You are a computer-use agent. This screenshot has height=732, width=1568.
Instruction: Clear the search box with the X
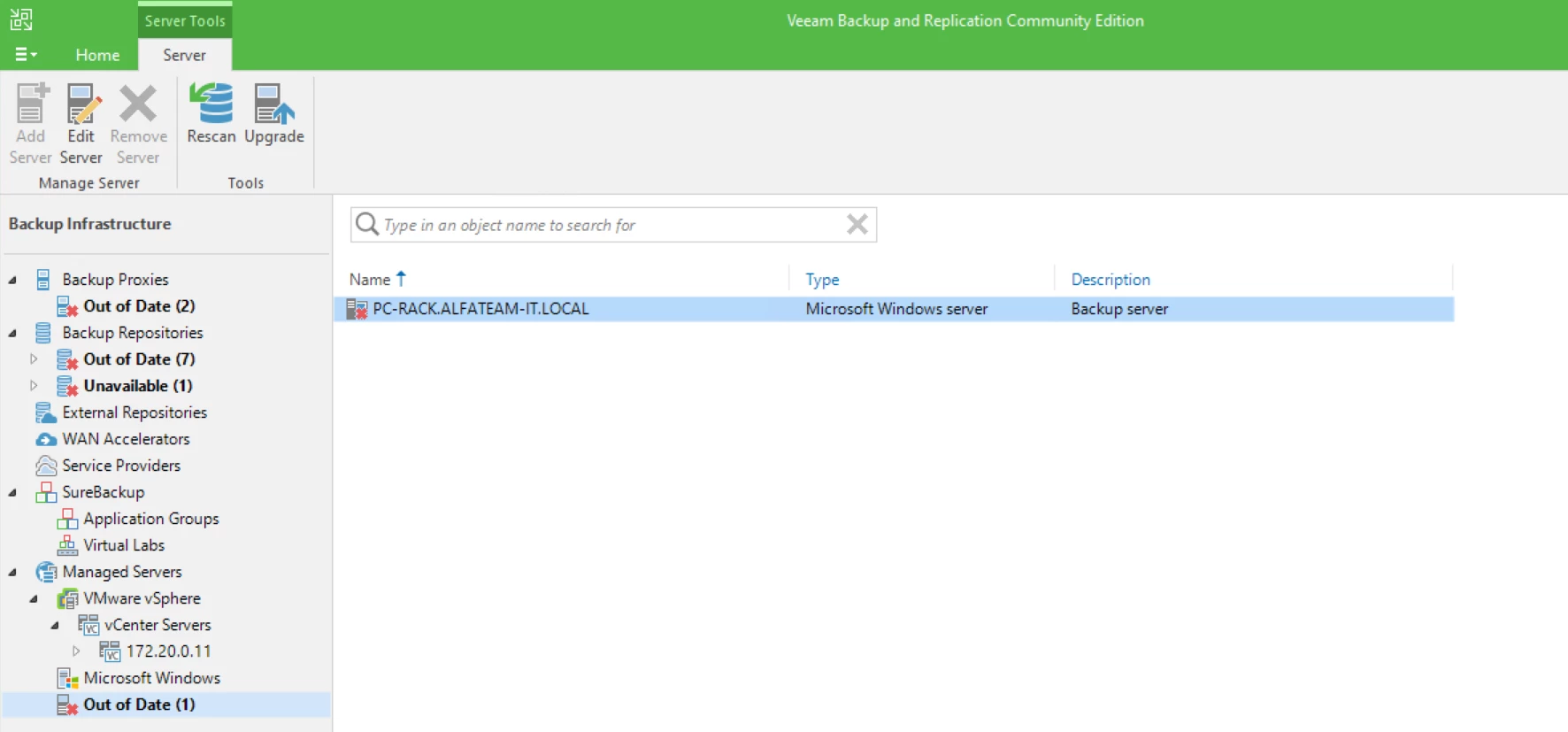[857, 224]
